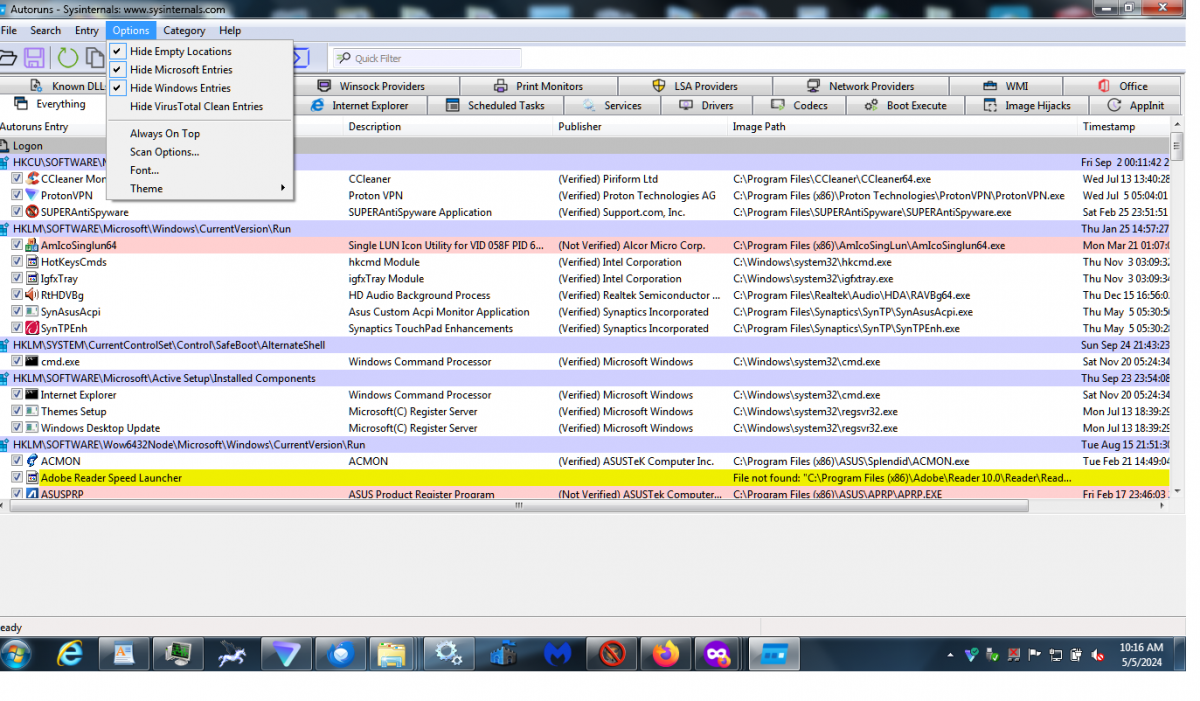1200x701 pixels.
Task: Uncheck the IgfxTray entry checkbox
Action: coord(17,279)
